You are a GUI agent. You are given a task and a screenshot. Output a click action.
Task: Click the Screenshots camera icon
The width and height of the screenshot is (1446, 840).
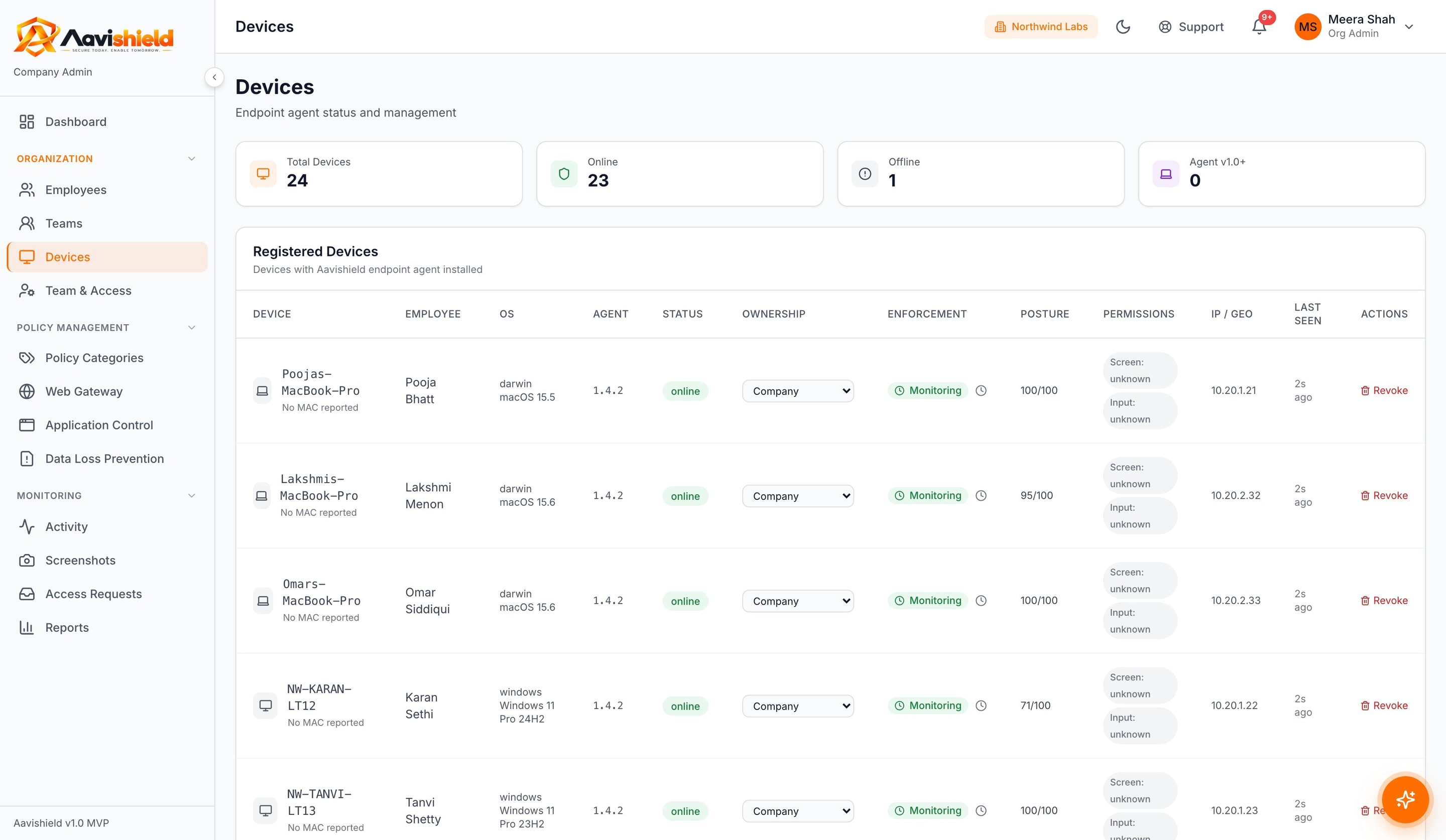27,560
